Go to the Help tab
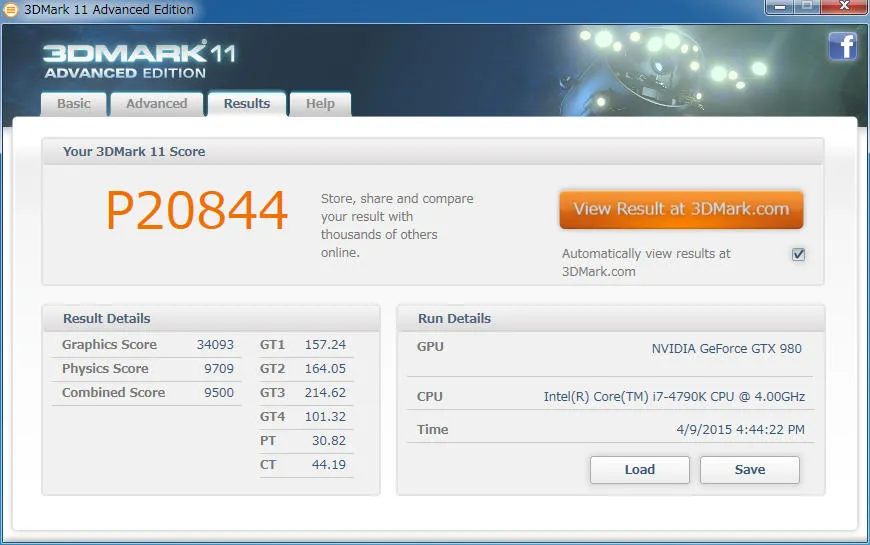 (320, 104)
